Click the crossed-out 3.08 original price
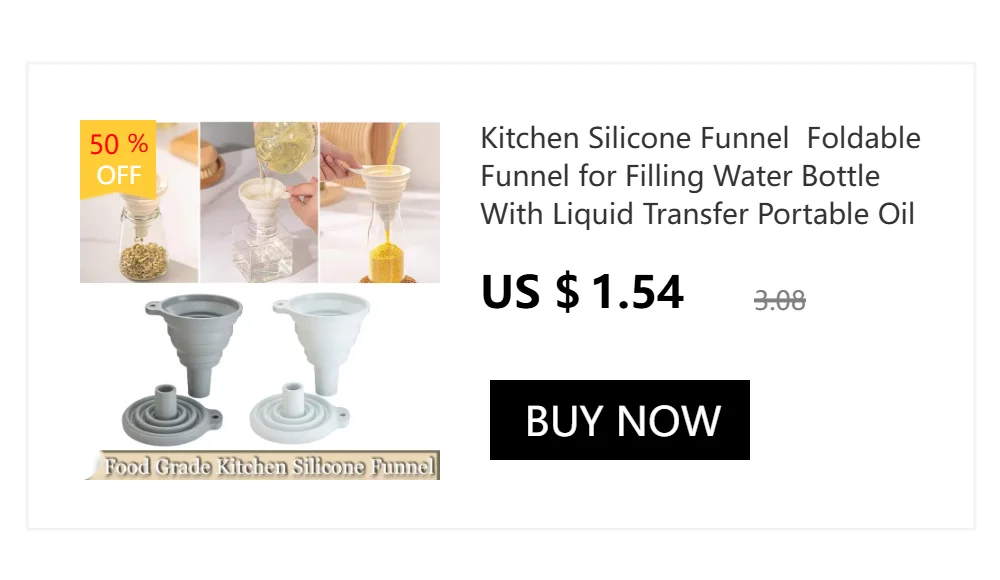The image size is (1000, 580). [x=779, y=300]
